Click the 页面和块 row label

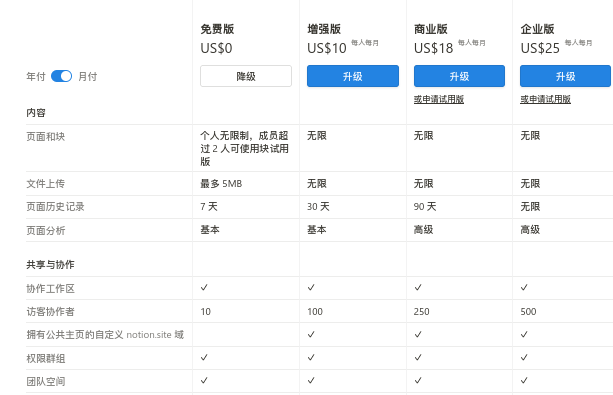coord(45,136)
